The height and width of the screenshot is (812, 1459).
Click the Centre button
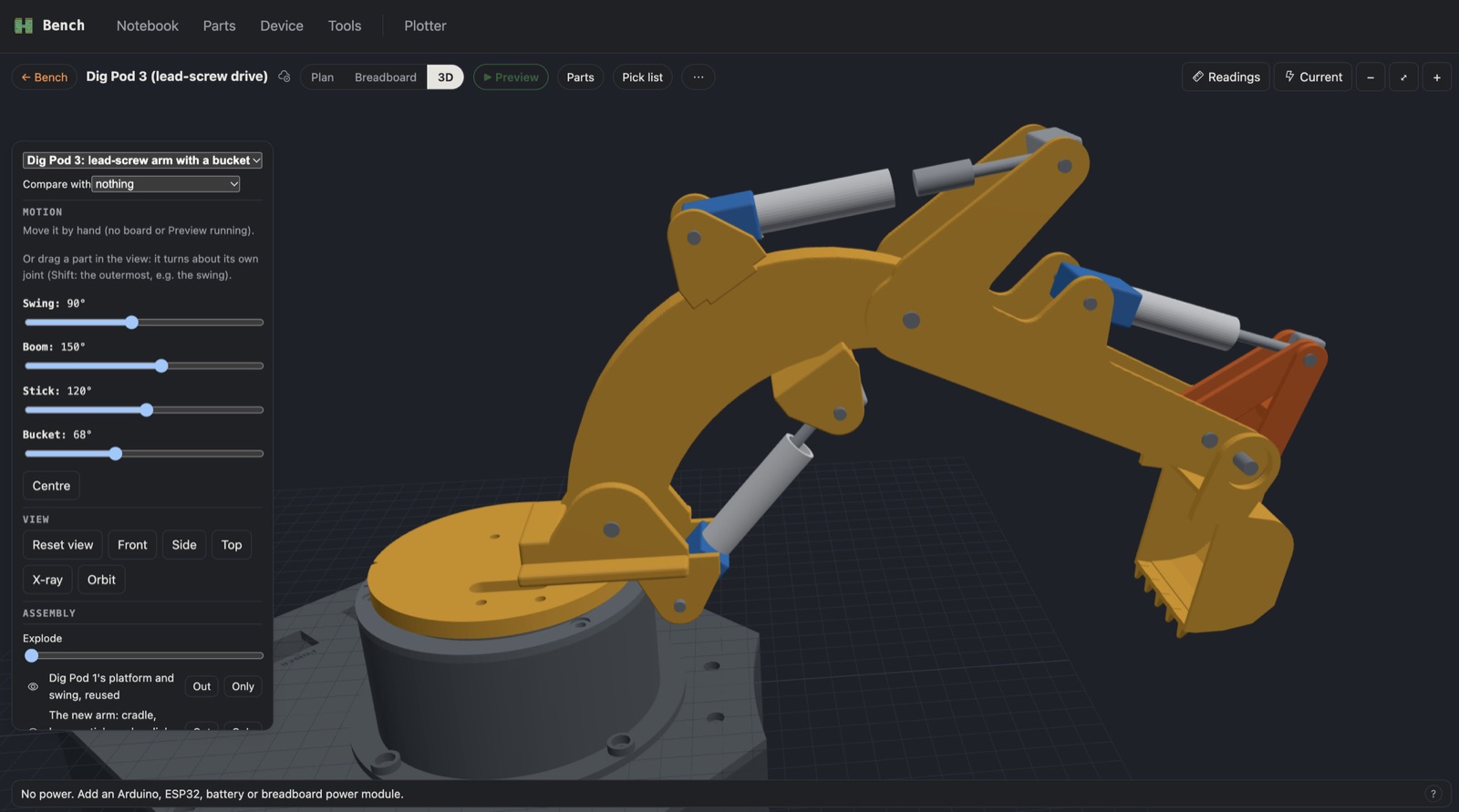click(x=51, y=486)
